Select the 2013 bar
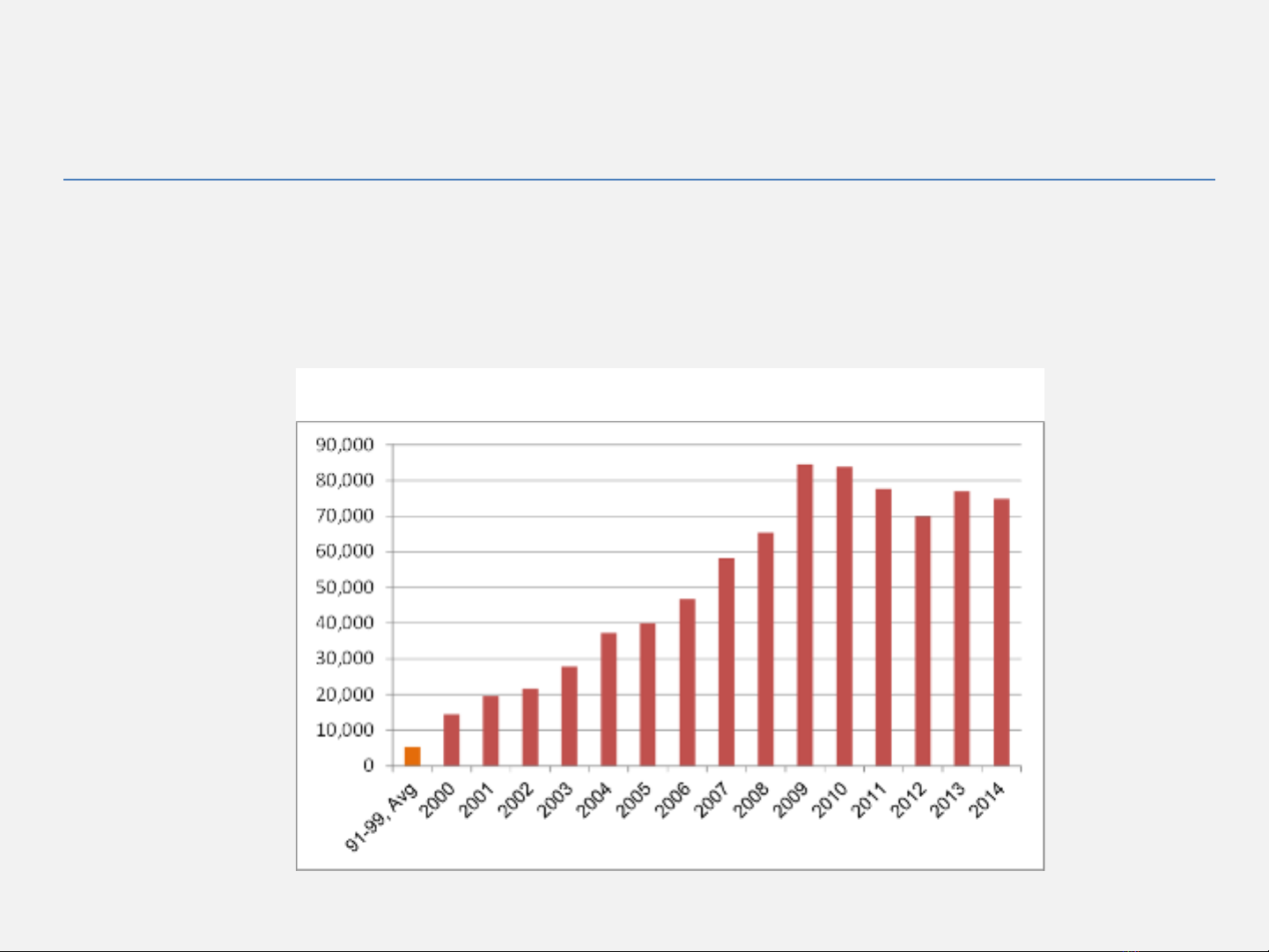Viewport: 1269px width, 952px height. click(962, 629)
